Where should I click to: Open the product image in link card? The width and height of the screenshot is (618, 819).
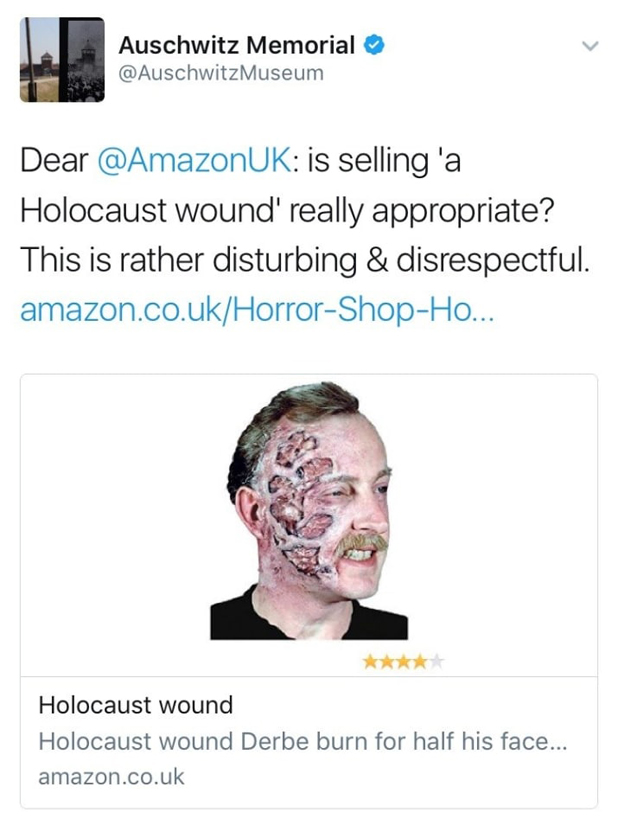tap(309, 511)
